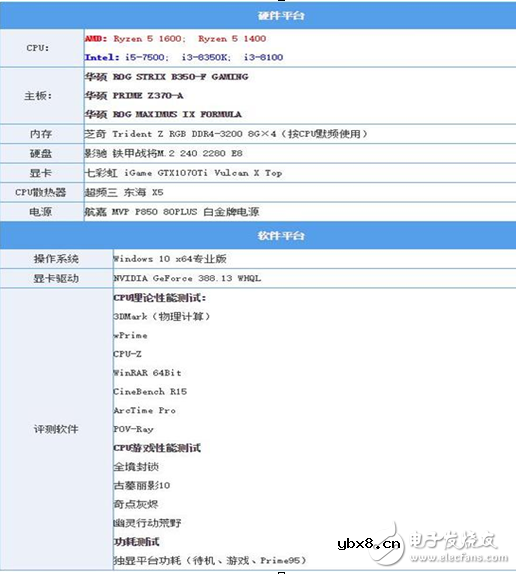
Task: Click 3DMark（物理计算） entry
Action: pos(162,317)
